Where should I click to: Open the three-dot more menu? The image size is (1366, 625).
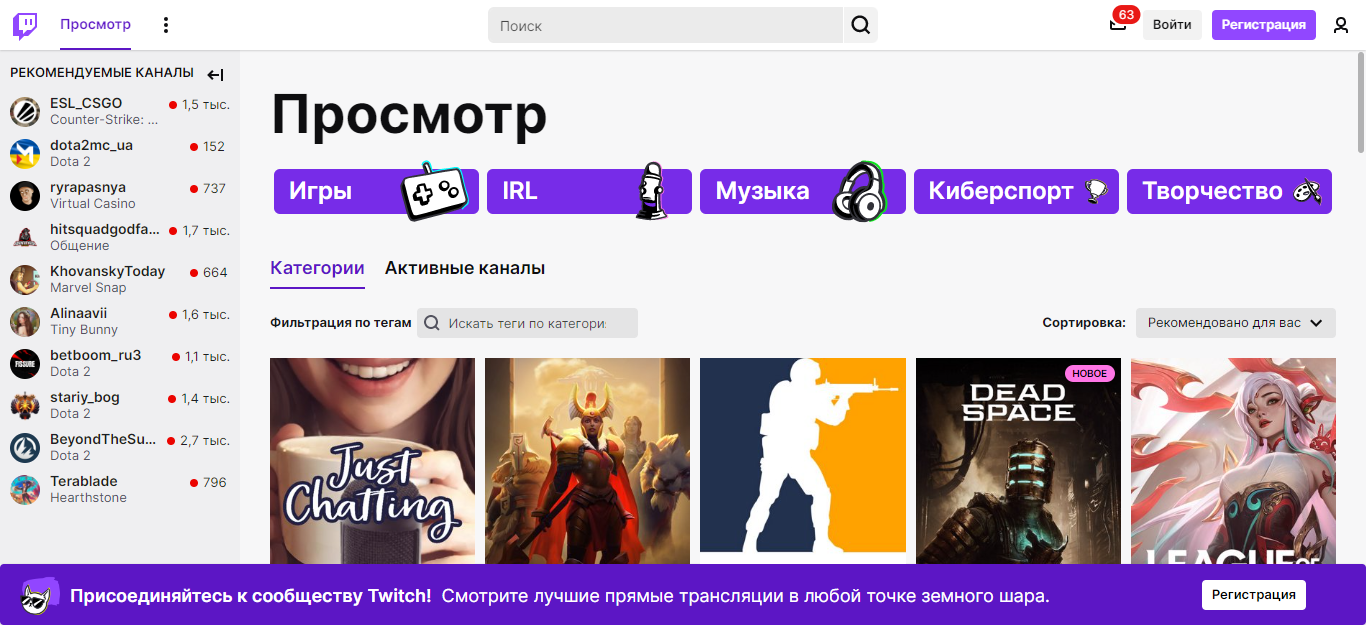click(166, 25)
